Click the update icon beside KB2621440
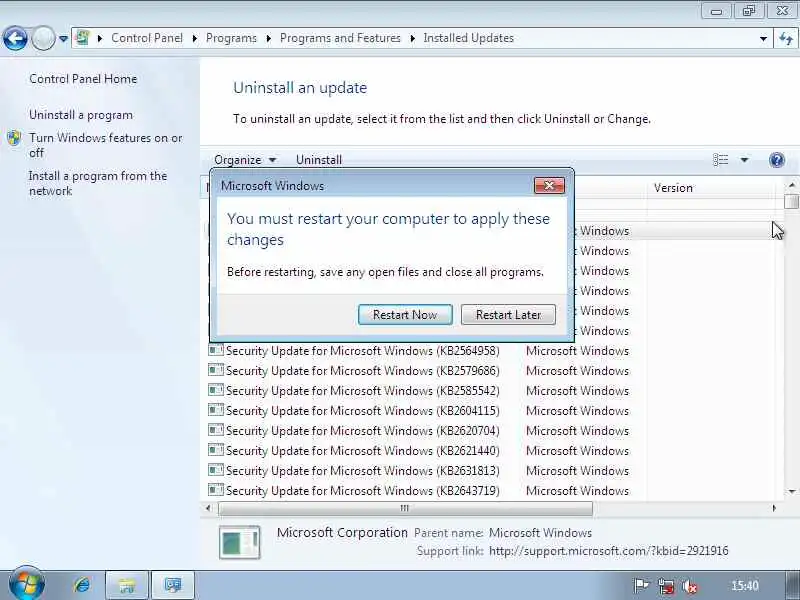 click(x=216, y=449)
